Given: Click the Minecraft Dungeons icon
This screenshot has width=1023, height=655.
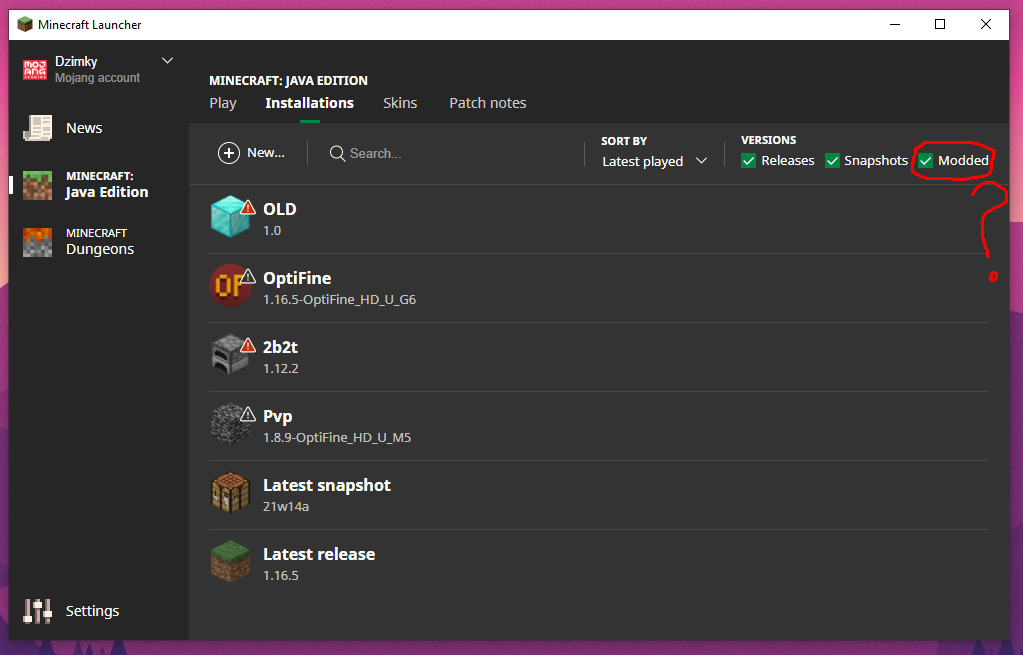Looking at the screenshot, I should tap(37, 242).
